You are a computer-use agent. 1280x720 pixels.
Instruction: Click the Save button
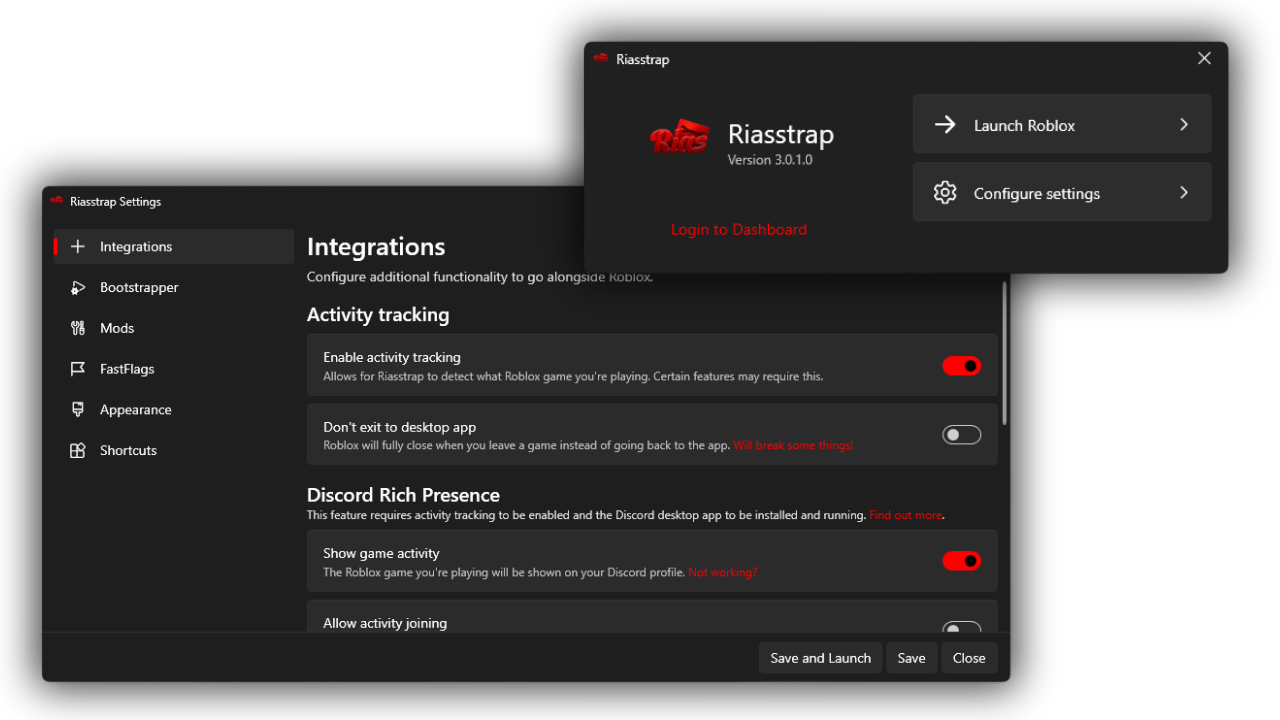point(911,658)
